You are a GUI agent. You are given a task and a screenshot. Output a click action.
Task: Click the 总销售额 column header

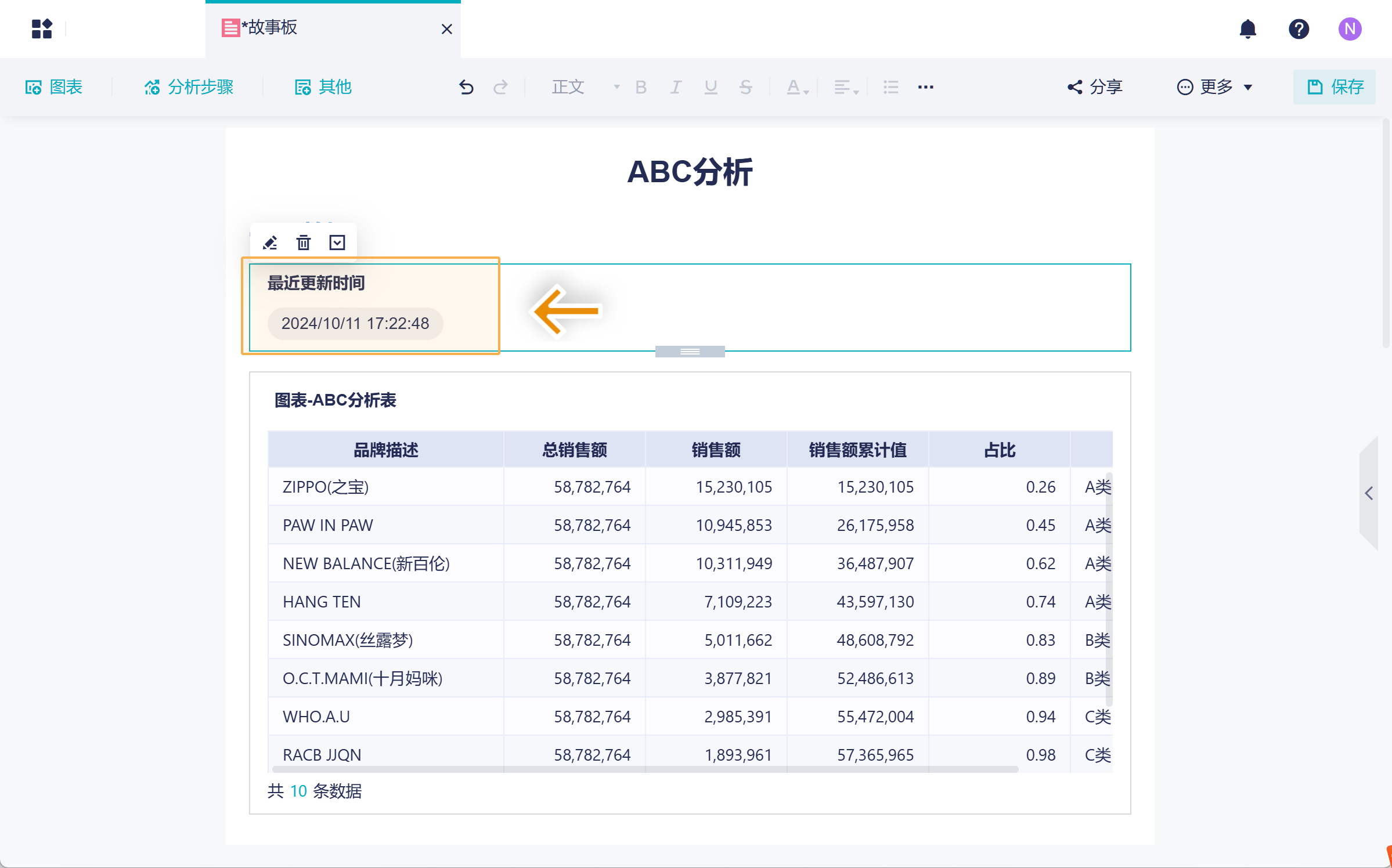(x=575, y=450)
